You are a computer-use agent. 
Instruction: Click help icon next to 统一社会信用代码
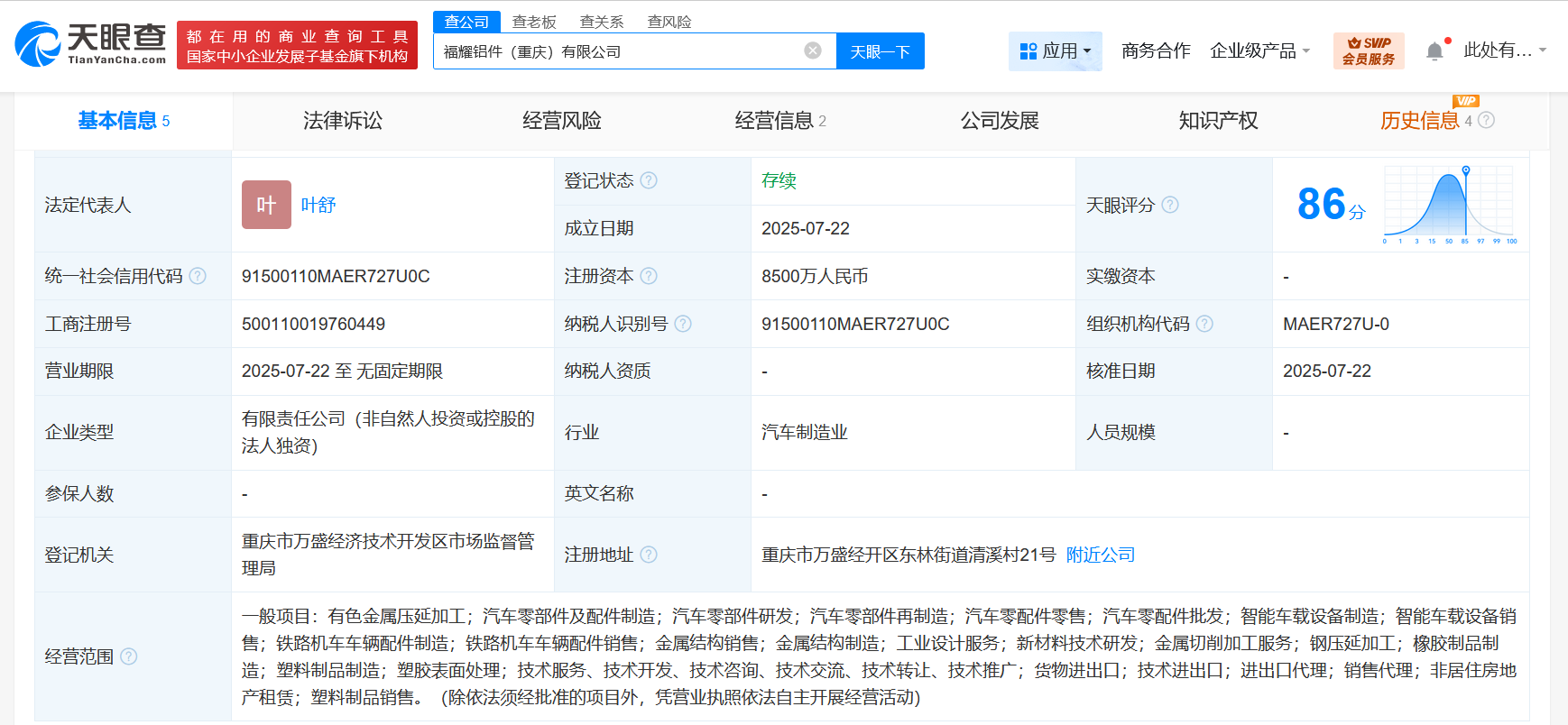[x=198, y=276]
